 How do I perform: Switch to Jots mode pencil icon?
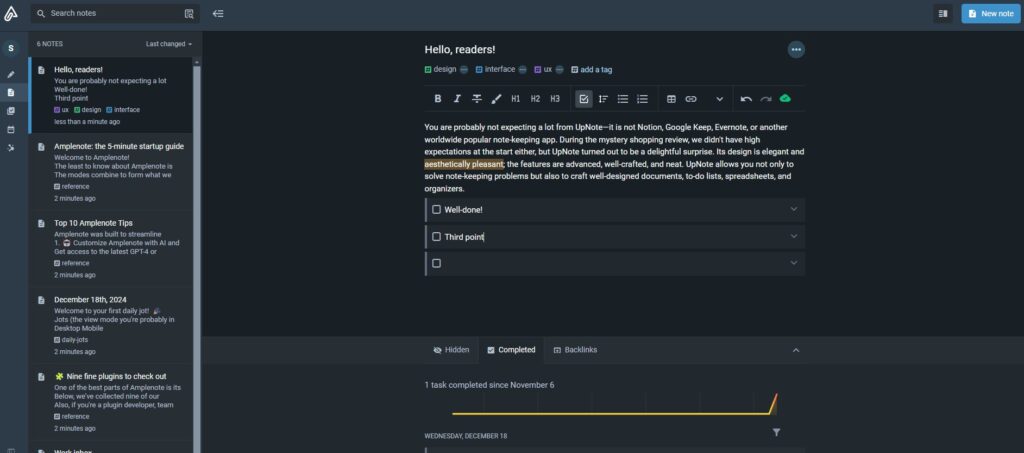pyautogui.click(x=10, y=74)
